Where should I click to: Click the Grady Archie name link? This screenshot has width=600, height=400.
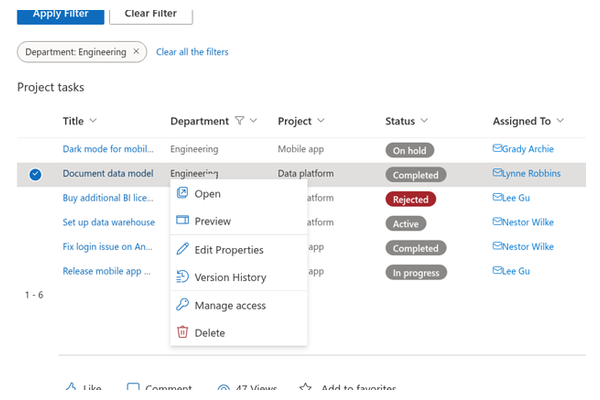(x=528, y=149)
